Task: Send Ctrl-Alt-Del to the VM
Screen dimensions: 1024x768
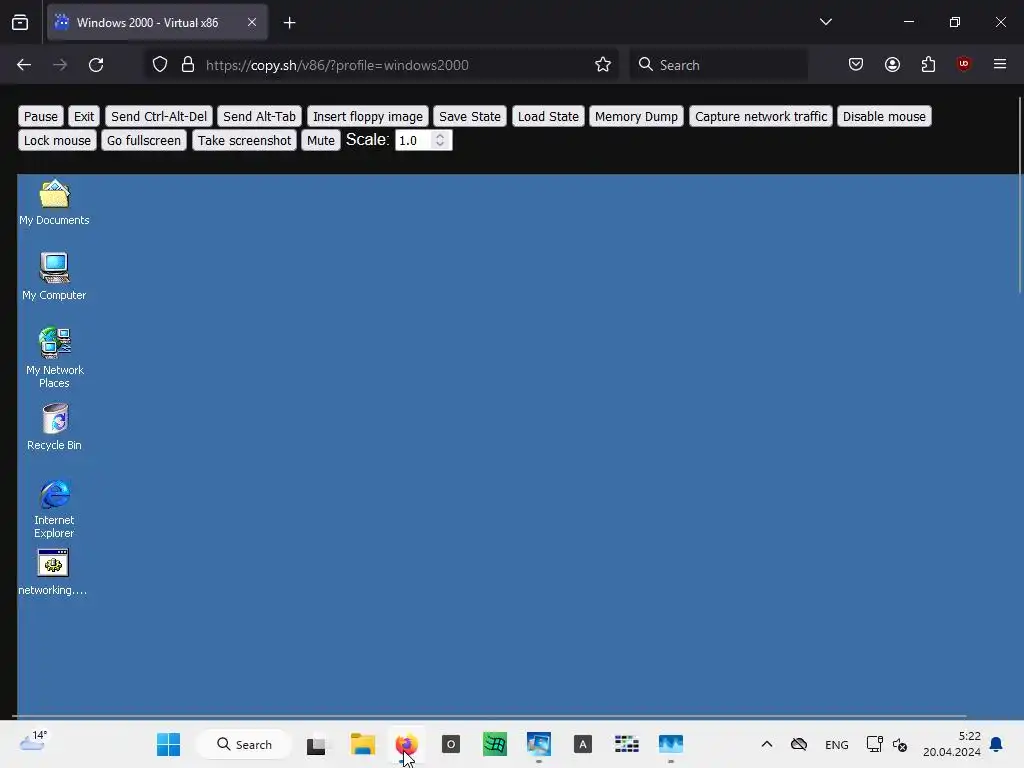Action: [159, 116]
